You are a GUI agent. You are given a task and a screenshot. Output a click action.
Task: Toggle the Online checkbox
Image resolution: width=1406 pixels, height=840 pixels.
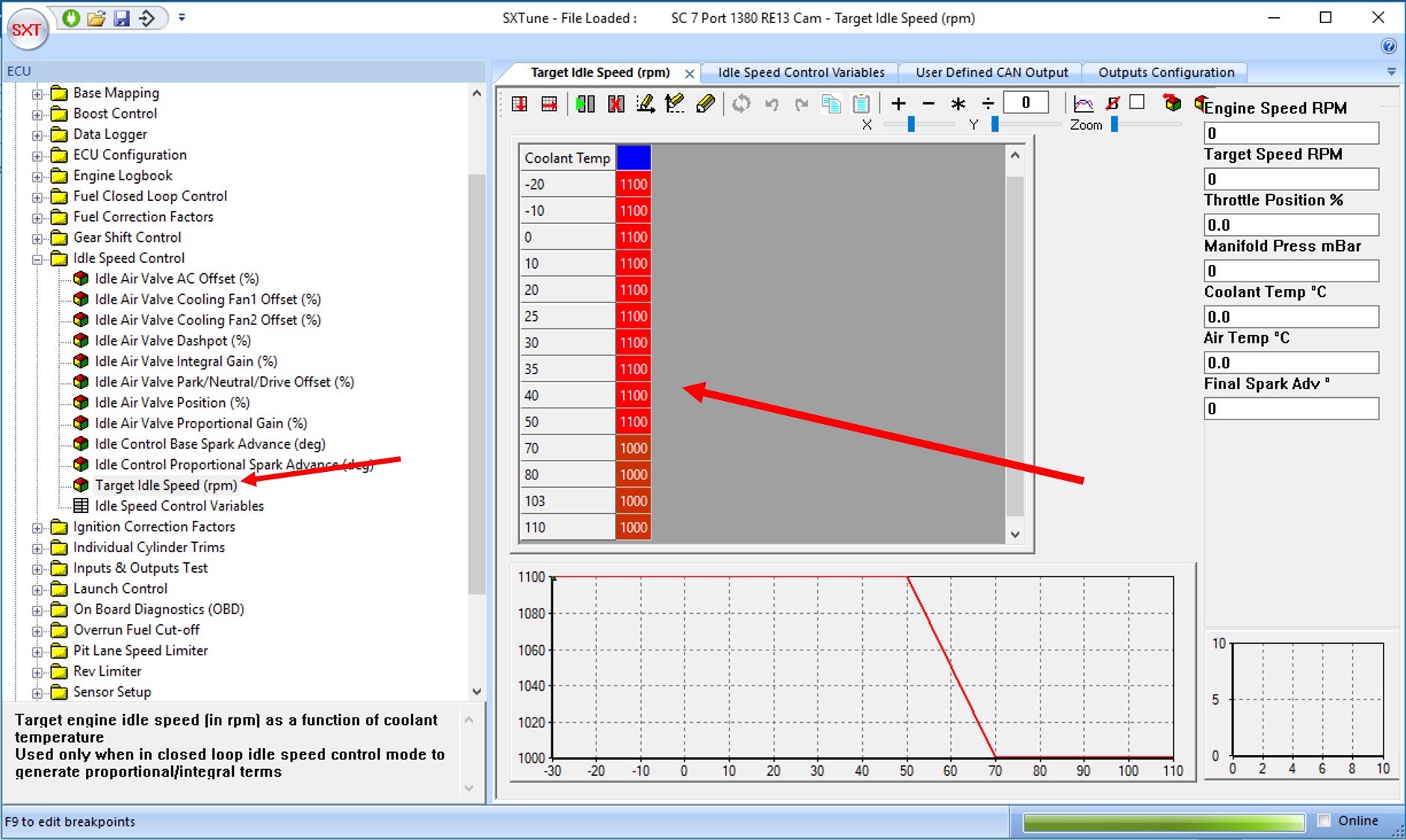click(x=1325, y=821)
